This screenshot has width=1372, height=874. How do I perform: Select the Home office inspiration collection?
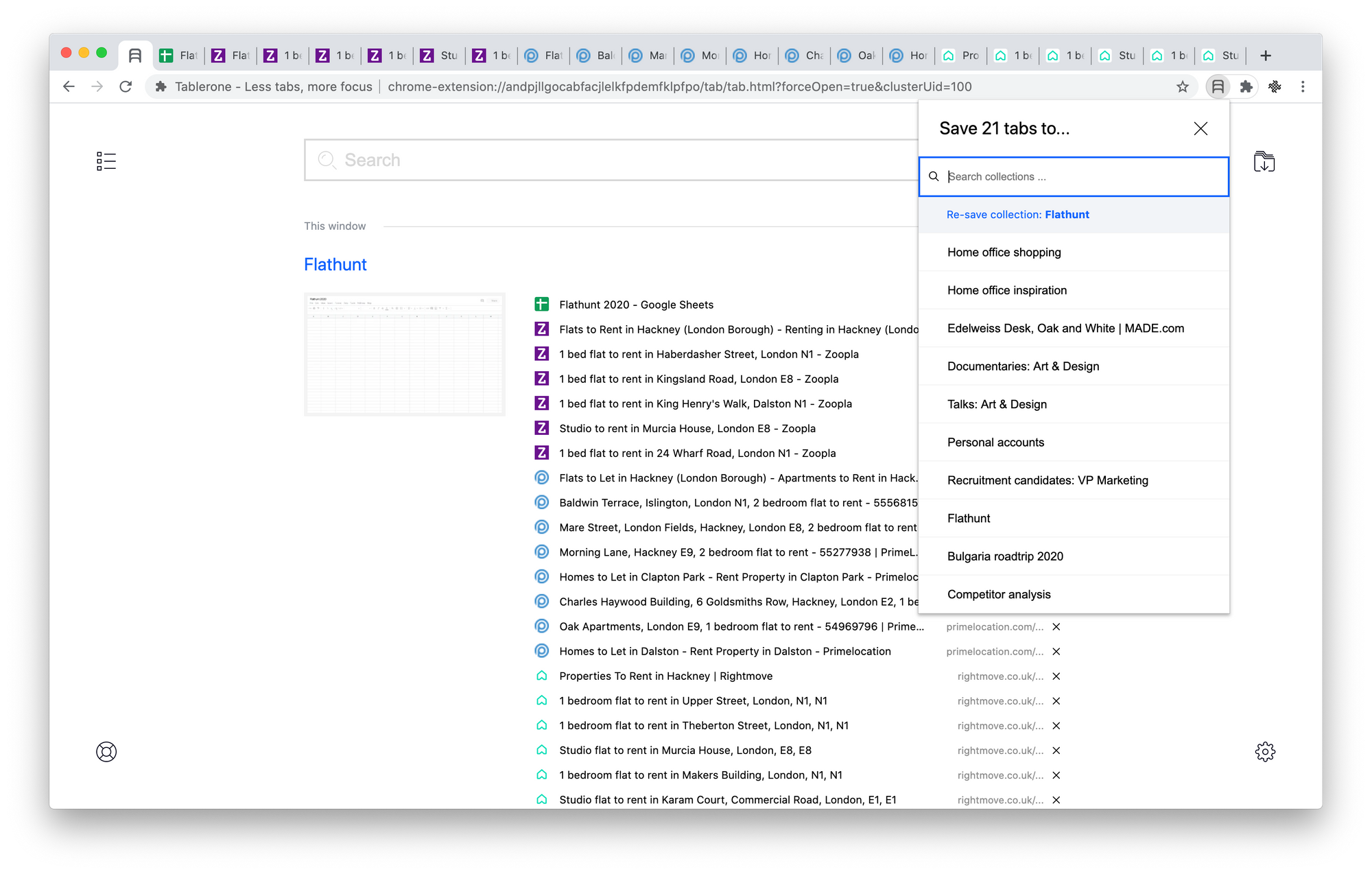1074,290
